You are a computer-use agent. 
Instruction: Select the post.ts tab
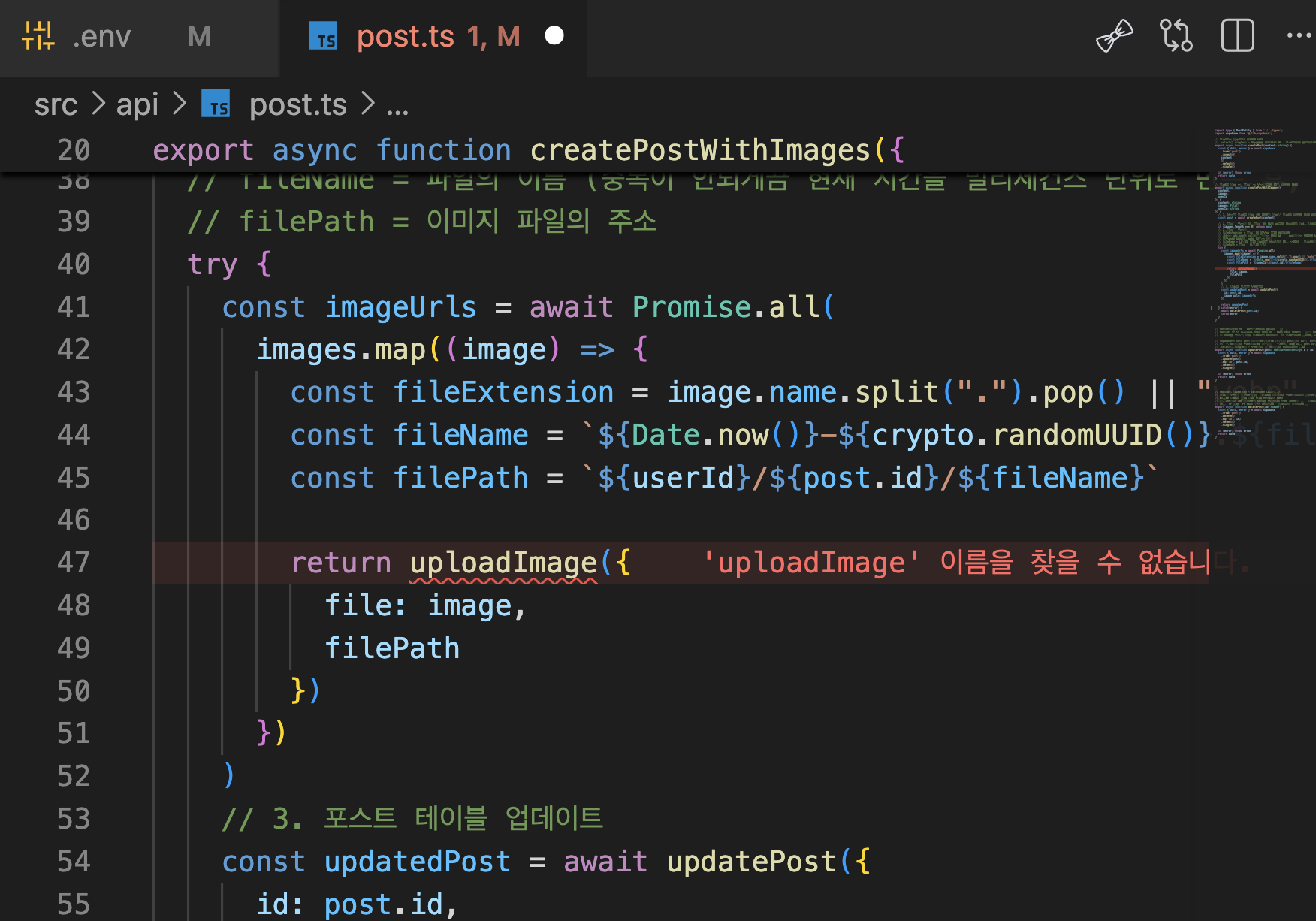(433, 37)
